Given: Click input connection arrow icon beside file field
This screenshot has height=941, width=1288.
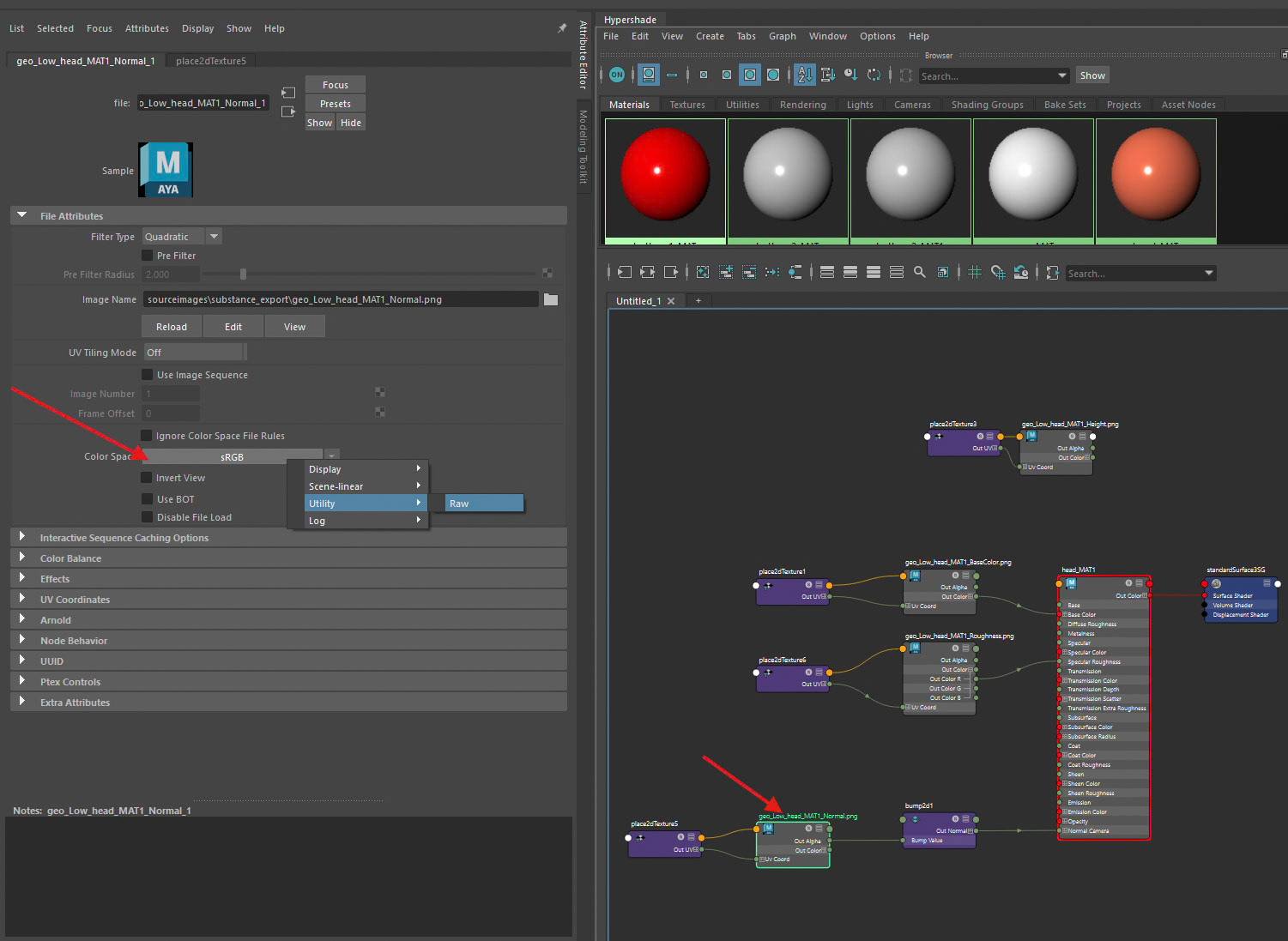Looking at the screenshot, I should point(288,93).
